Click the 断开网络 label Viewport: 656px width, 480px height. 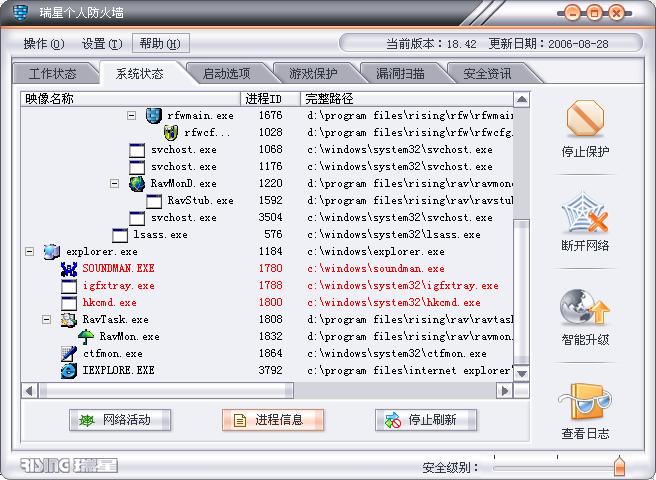point(585,245)
